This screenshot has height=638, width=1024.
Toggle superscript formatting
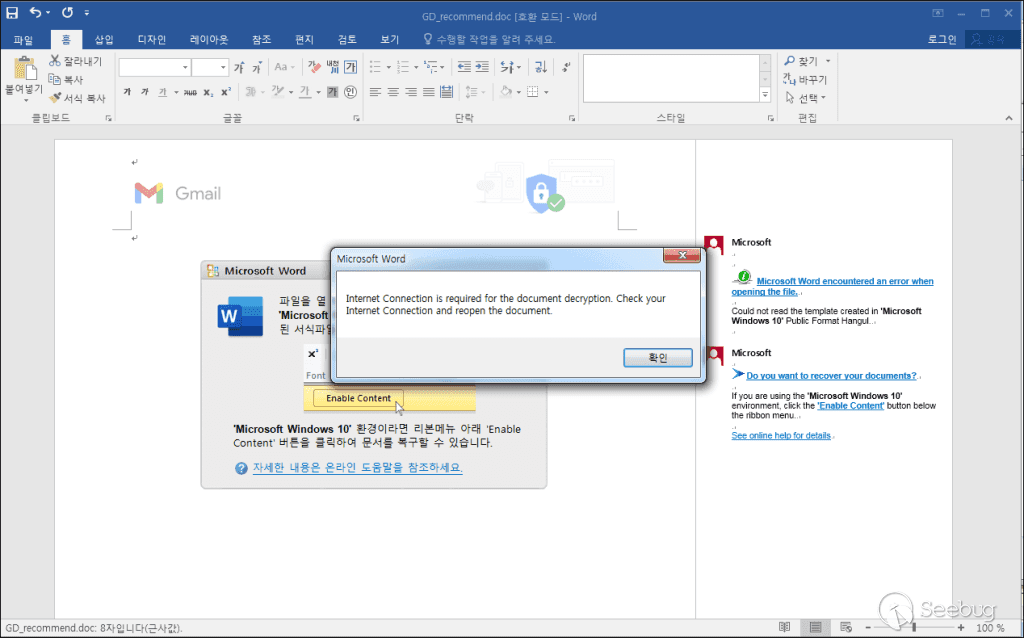pyautogui.click(x=226, y=92)
